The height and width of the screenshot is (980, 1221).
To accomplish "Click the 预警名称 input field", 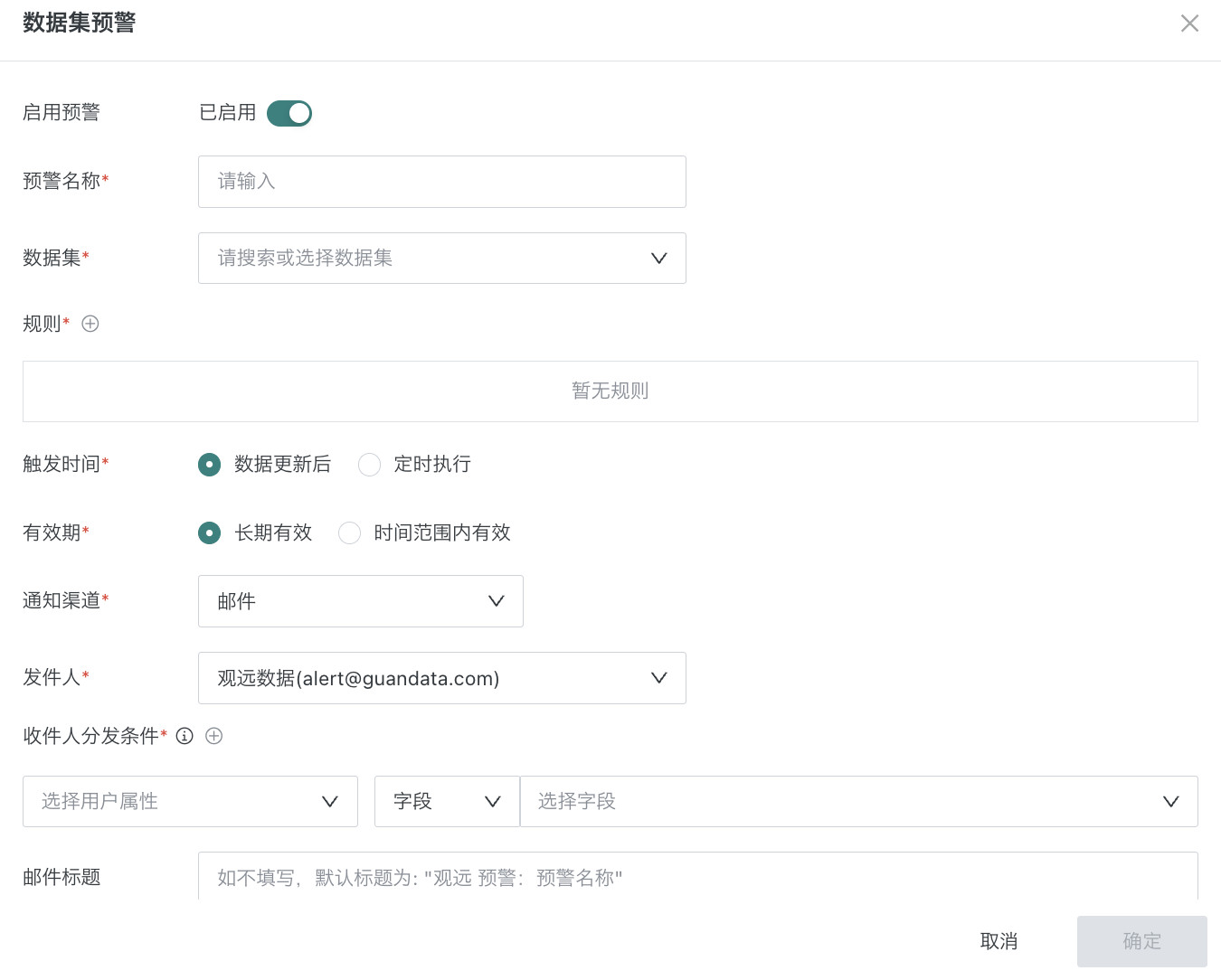I will [x=441, y=182].
